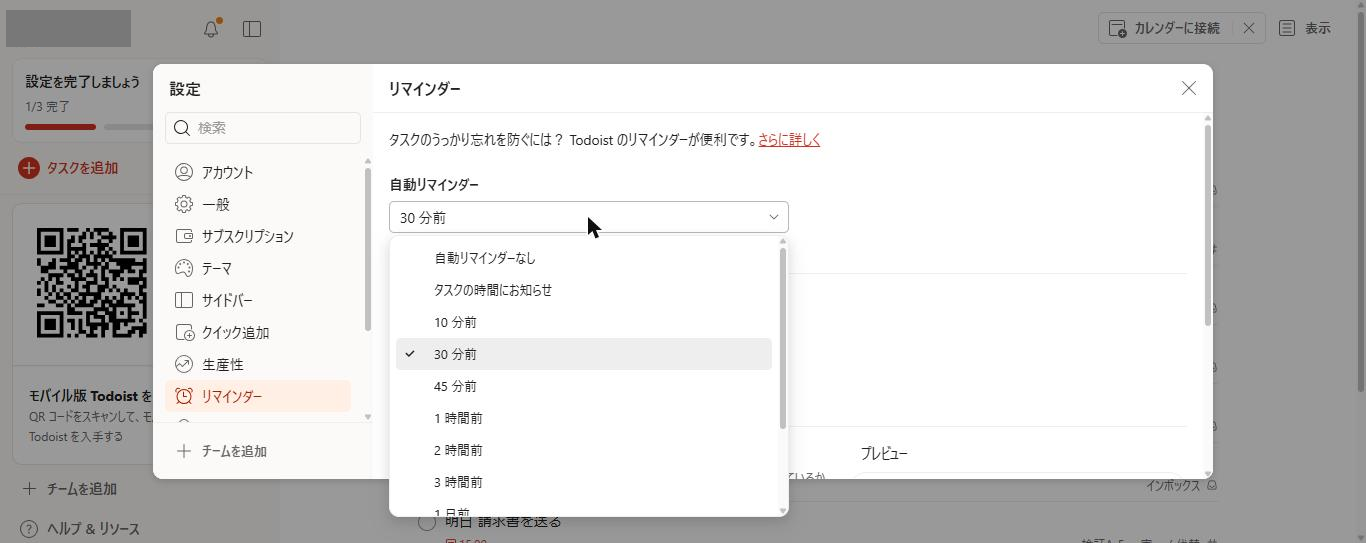Click the テーマ palette icon

coord(184,268)
